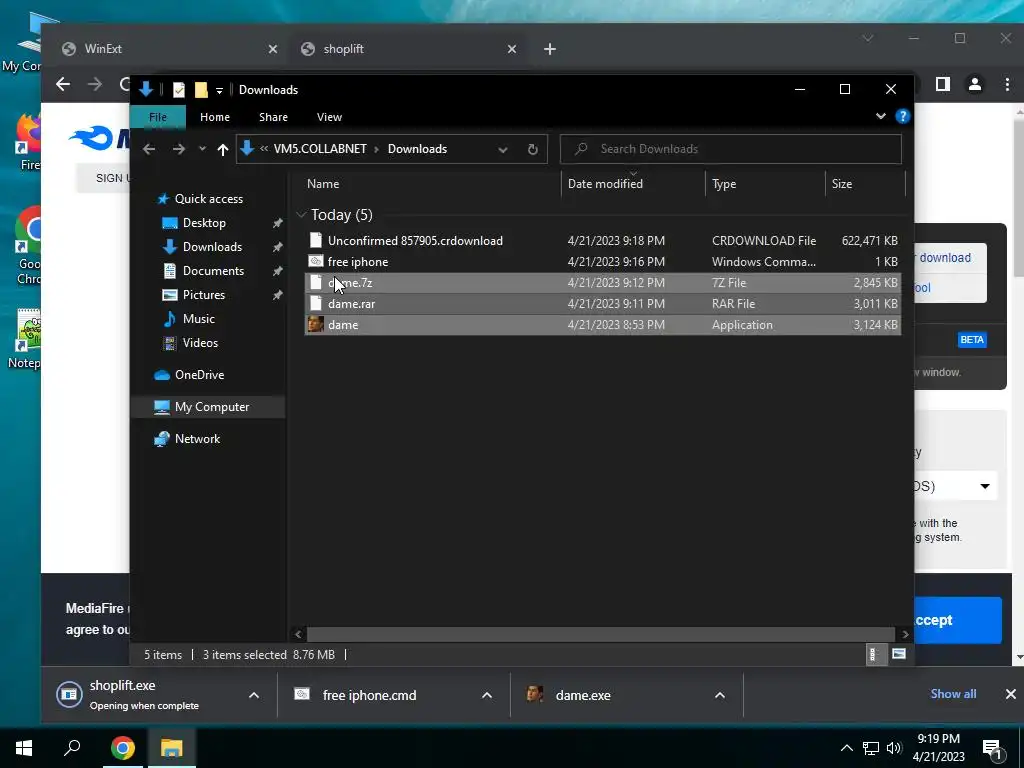Select the dame application file
This screenshot has width=1024, height=768.
tap(603, 325)
